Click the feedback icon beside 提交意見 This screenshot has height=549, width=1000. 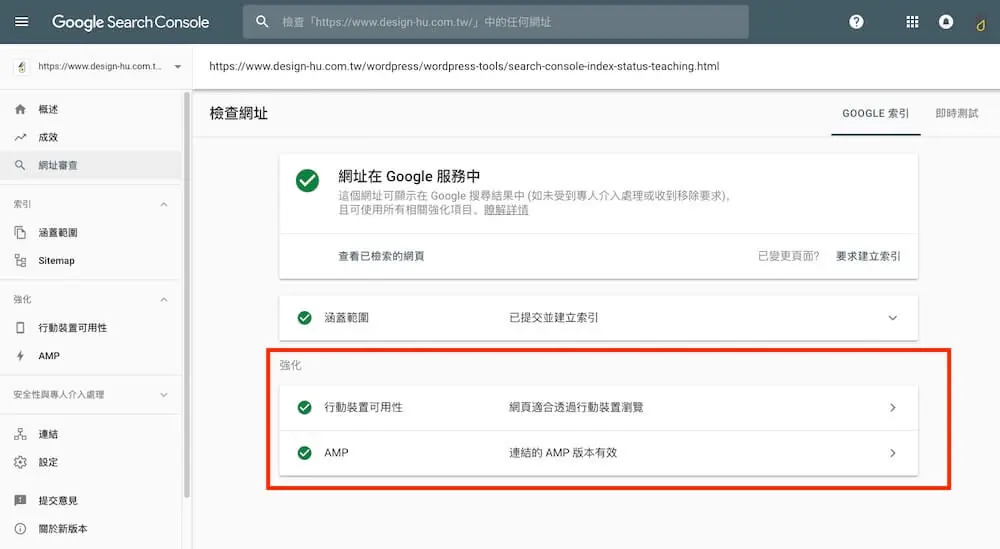tap(20, 500)
